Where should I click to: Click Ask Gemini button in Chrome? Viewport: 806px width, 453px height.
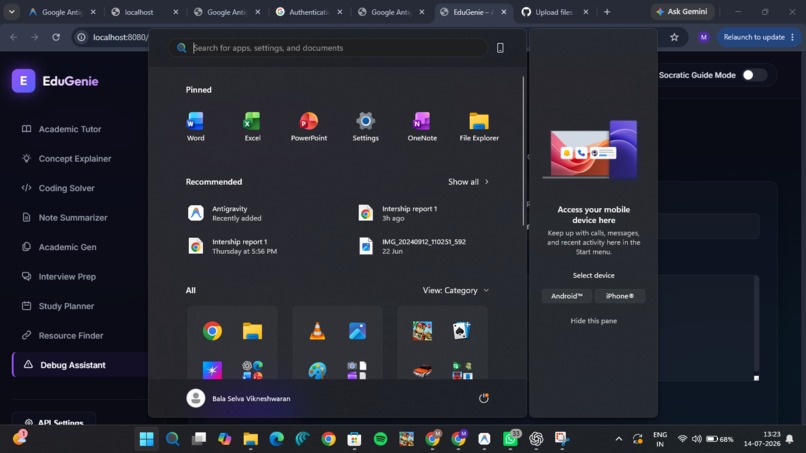click(682, 12)
